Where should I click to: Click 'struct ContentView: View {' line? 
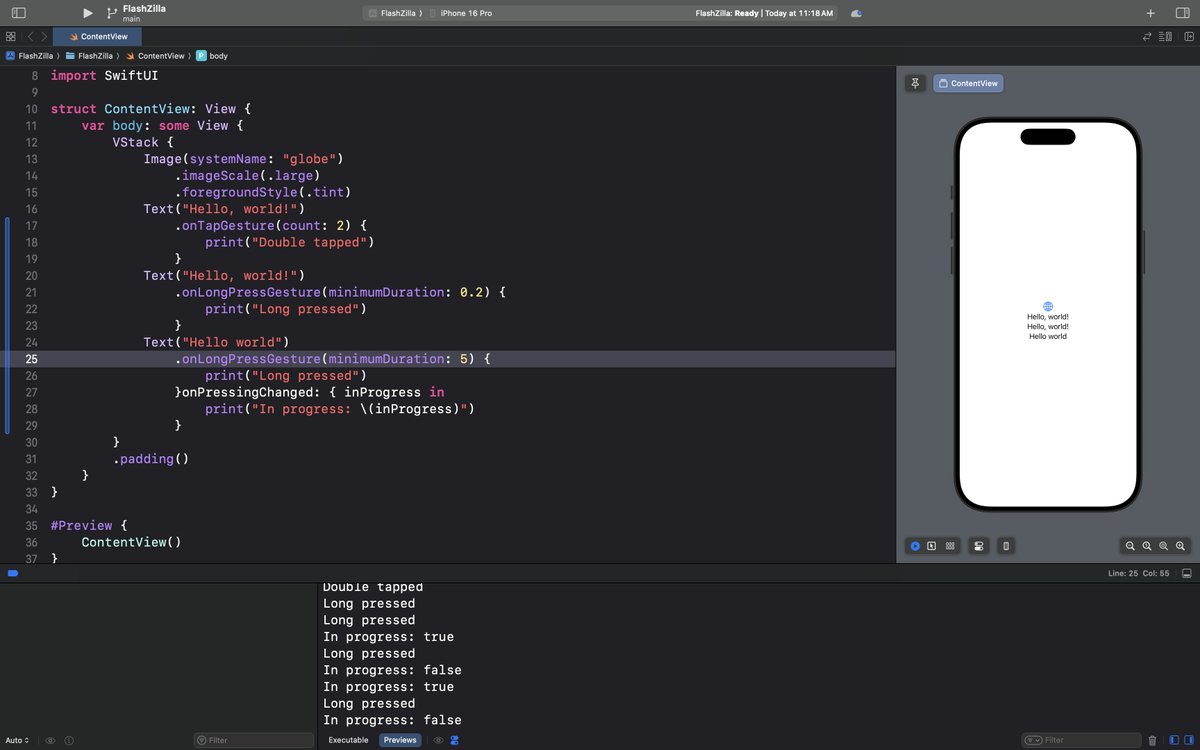pos(151,109)
